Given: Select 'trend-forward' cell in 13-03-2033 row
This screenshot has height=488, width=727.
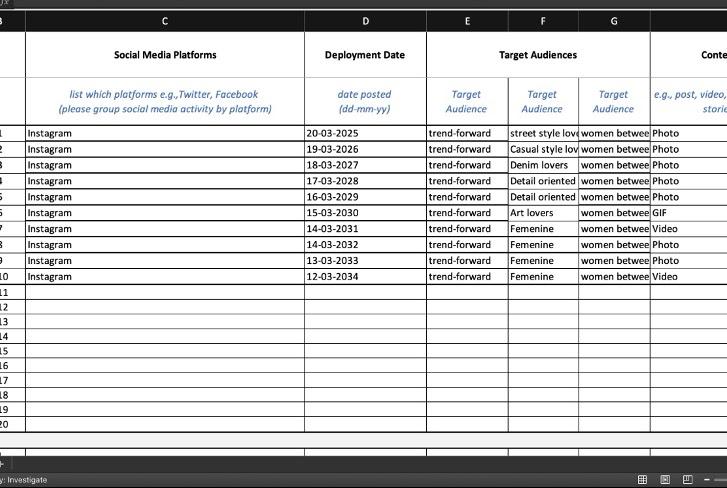Looking at the screenshot, I should point(467,260).
